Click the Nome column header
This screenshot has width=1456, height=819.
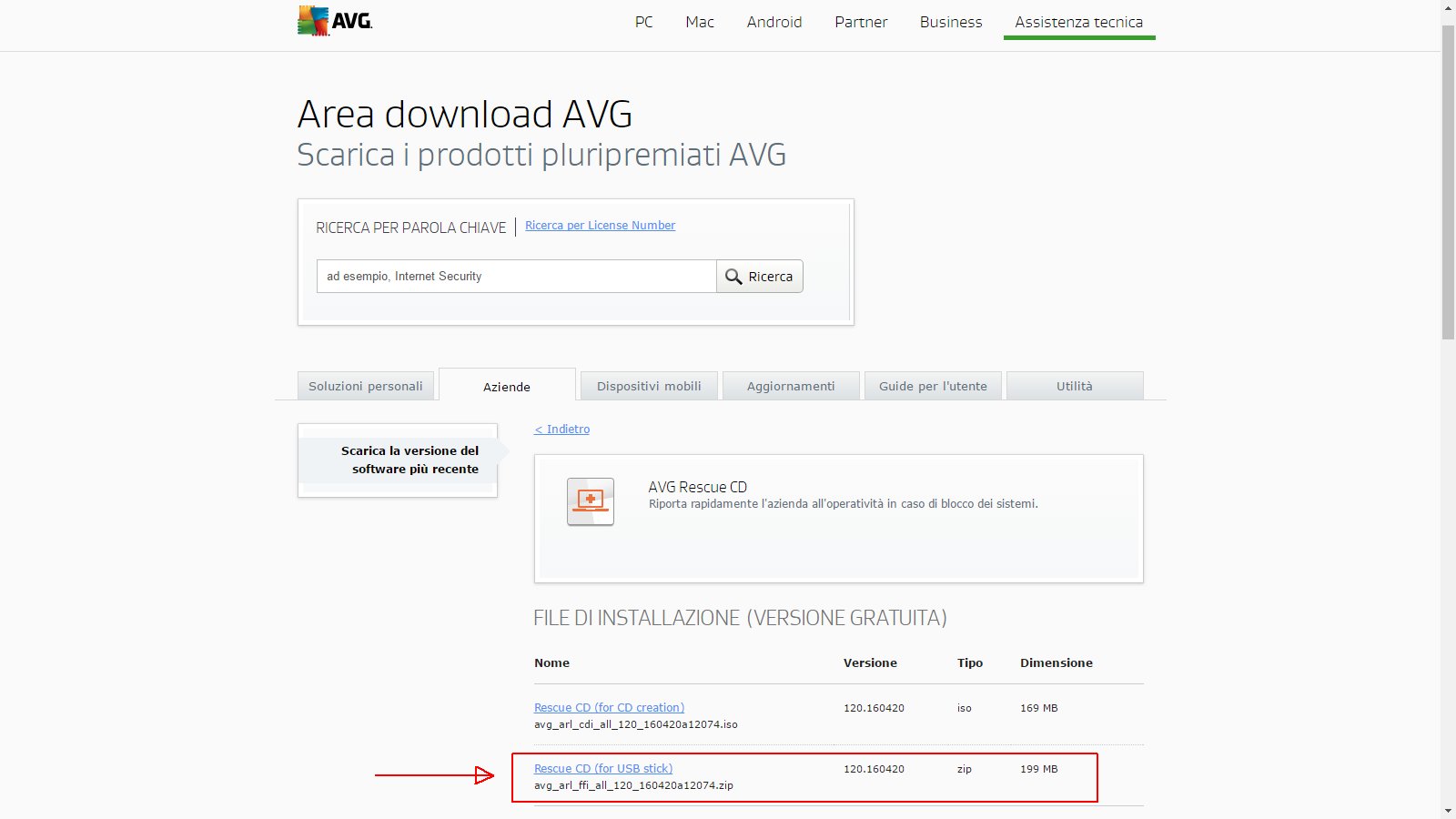[x=551, y=663]
